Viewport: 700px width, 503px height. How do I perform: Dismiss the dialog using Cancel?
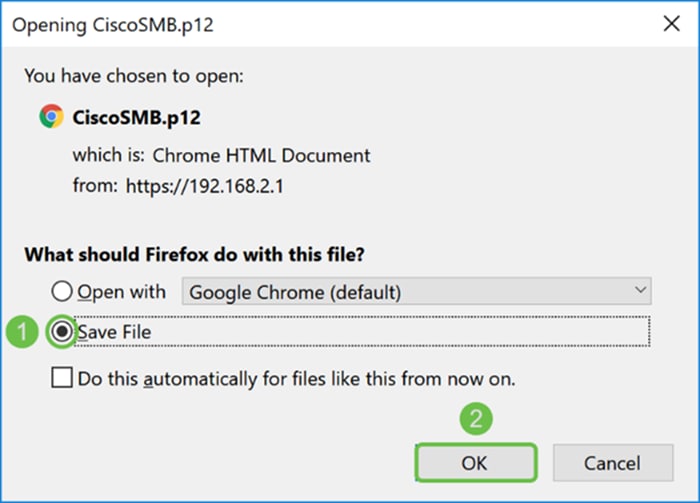pyautogui.click(x=612, y=463)
